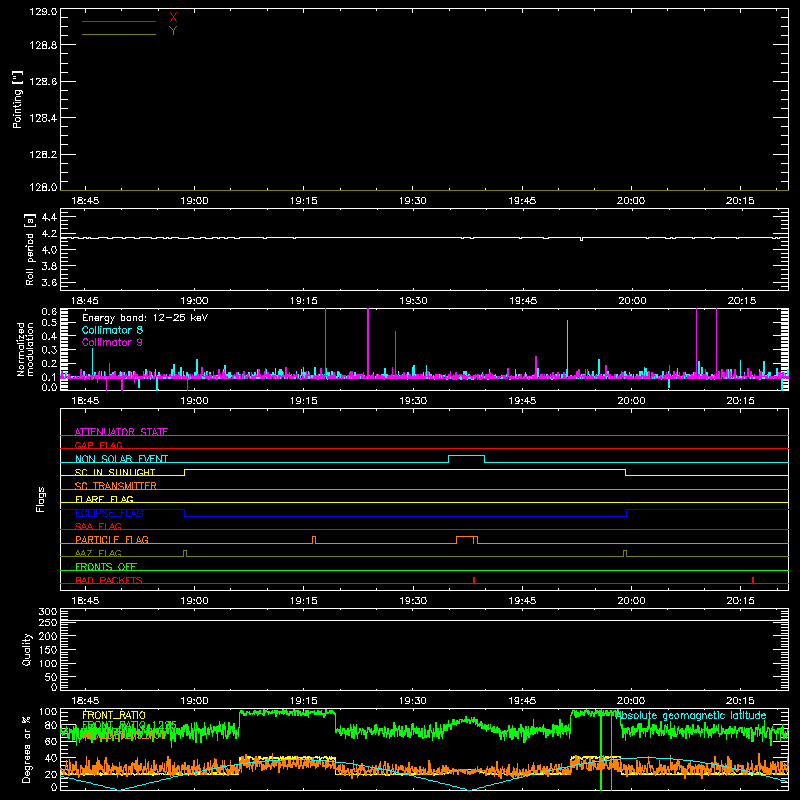Image resolution: width=800 pixels, height=800 pixels.
Task: Click the roll period dip near 19:53
Action: tap(581, 239)
